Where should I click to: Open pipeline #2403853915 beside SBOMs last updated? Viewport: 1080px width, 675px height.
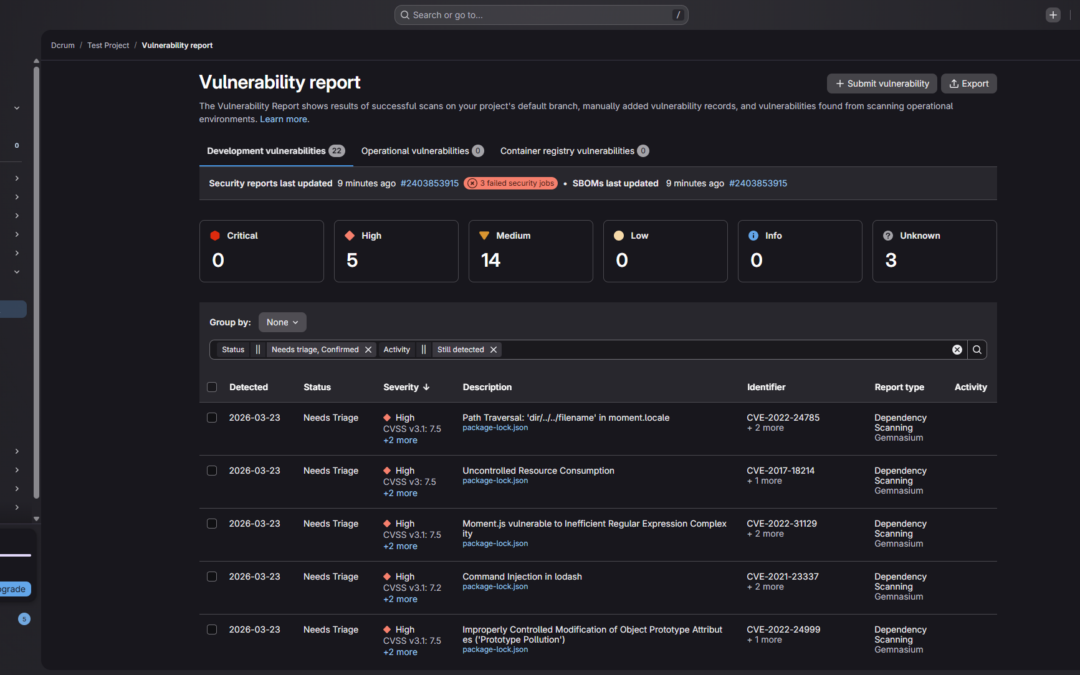[758, 184]
